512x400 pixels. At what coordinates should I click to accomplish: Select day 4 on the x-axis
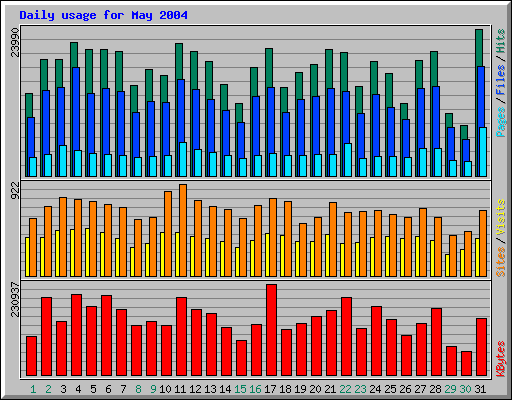pos(78,389)
